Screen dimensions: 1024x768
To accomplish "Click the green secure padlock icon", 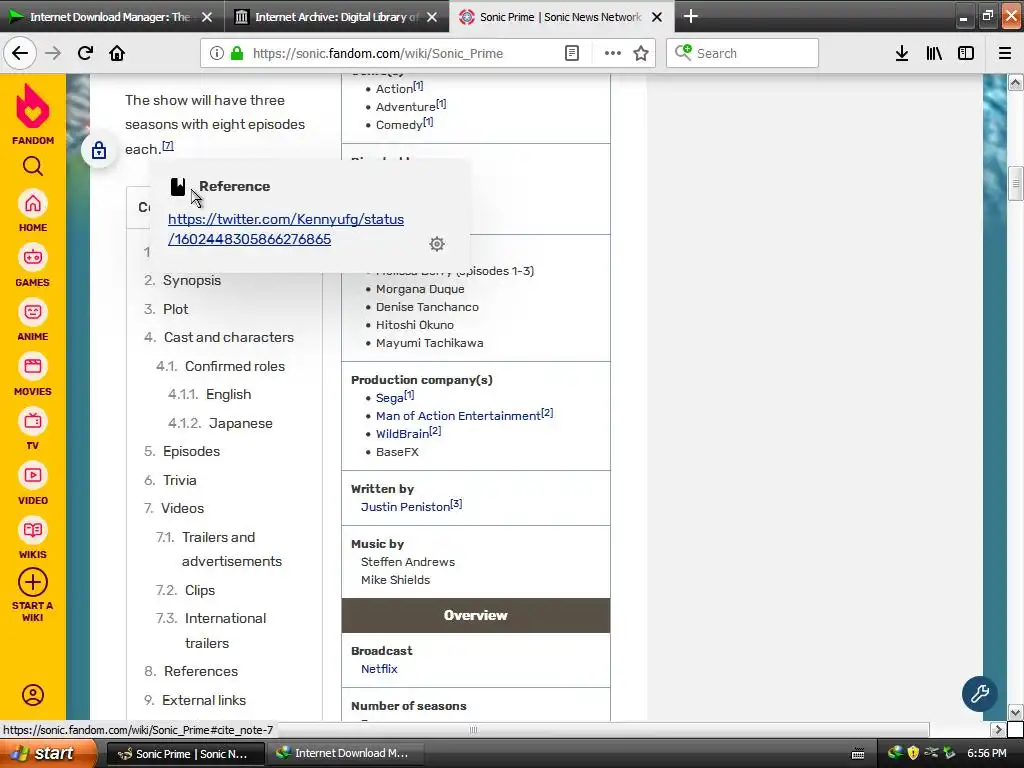I will click(x=237, y=53).
